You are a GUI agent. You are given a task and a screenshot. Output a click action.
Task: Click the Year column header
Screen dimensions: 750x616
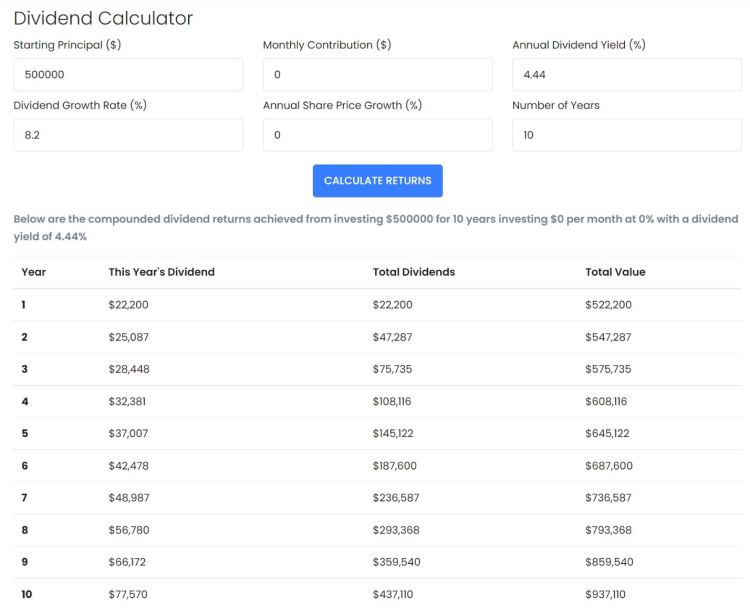click(33, 272)
